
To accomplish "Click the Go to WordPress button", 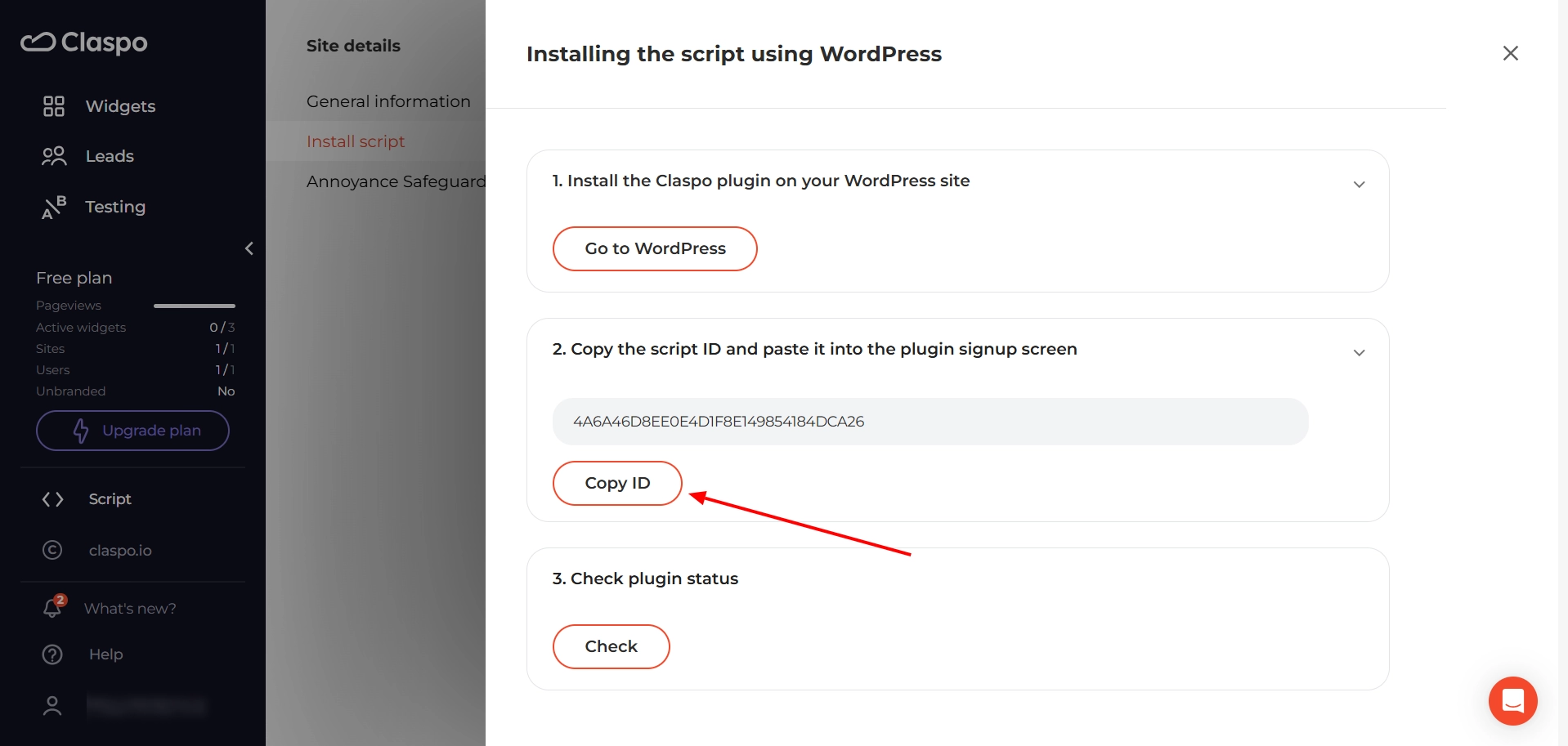I will click(x=655, y=248).
